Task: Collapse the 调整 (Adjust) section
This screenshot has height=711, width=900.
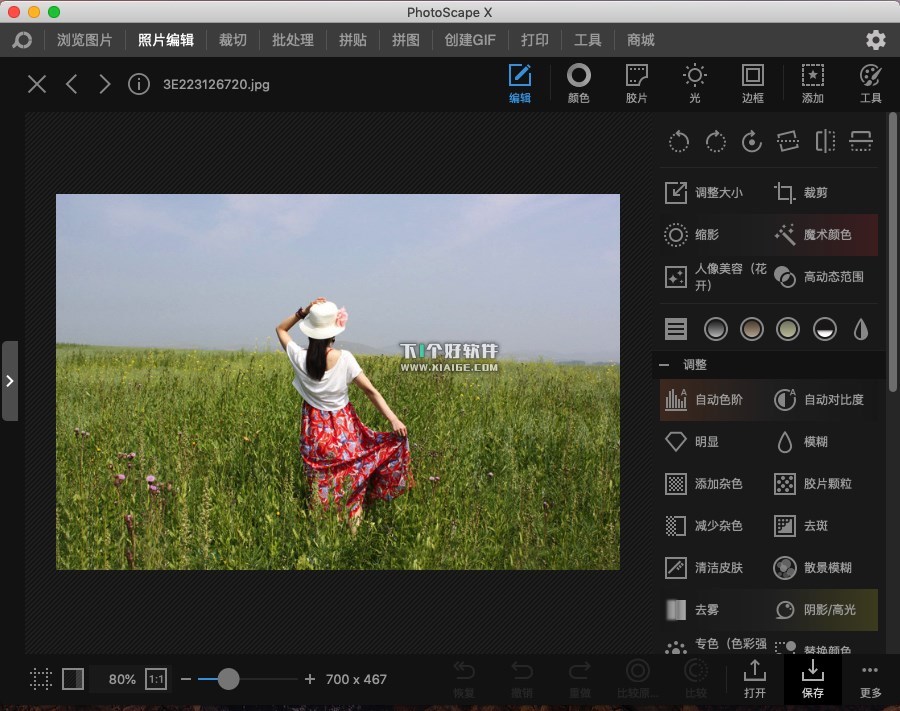Action: (x=663, y=365)
